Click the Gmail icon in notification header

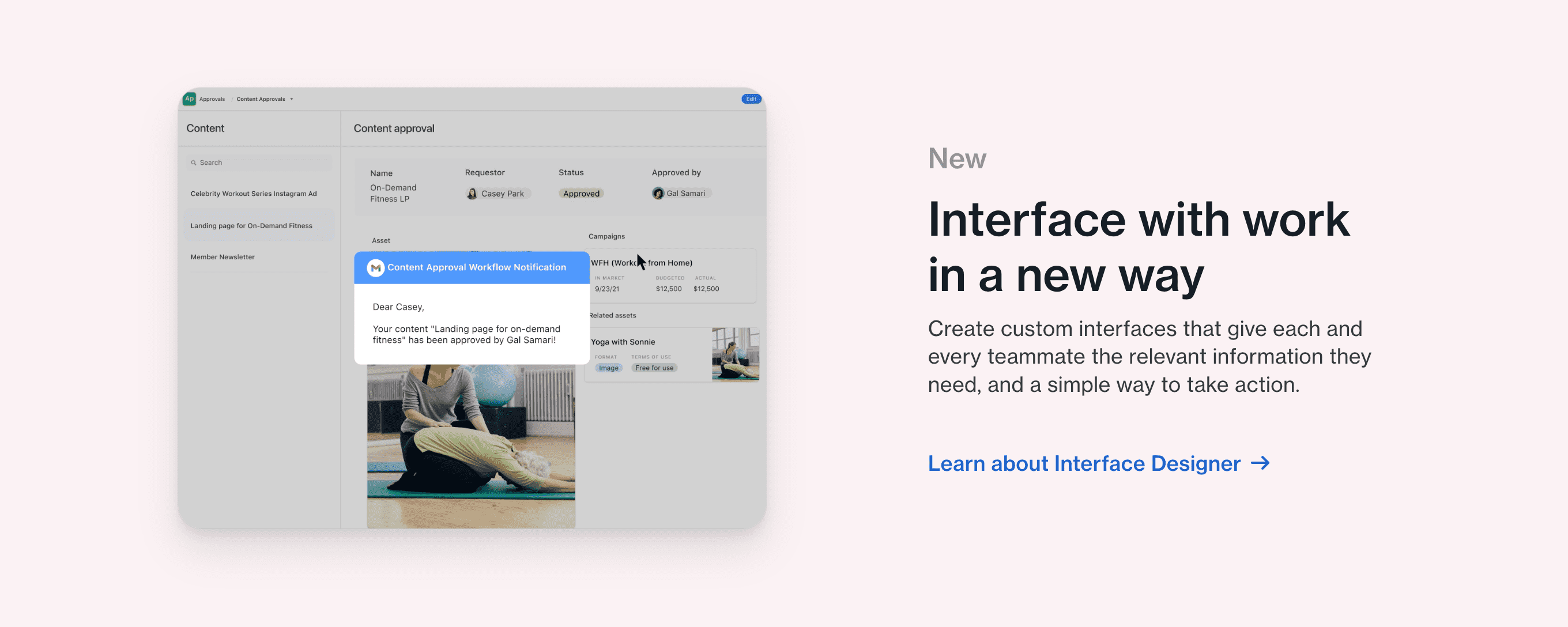point(375,268)
